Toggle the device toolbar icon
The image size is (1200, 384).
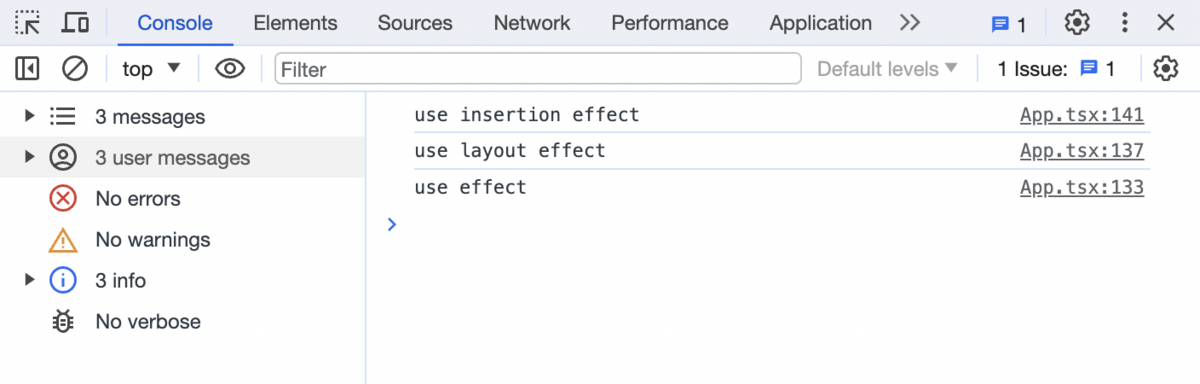[75, 22]
